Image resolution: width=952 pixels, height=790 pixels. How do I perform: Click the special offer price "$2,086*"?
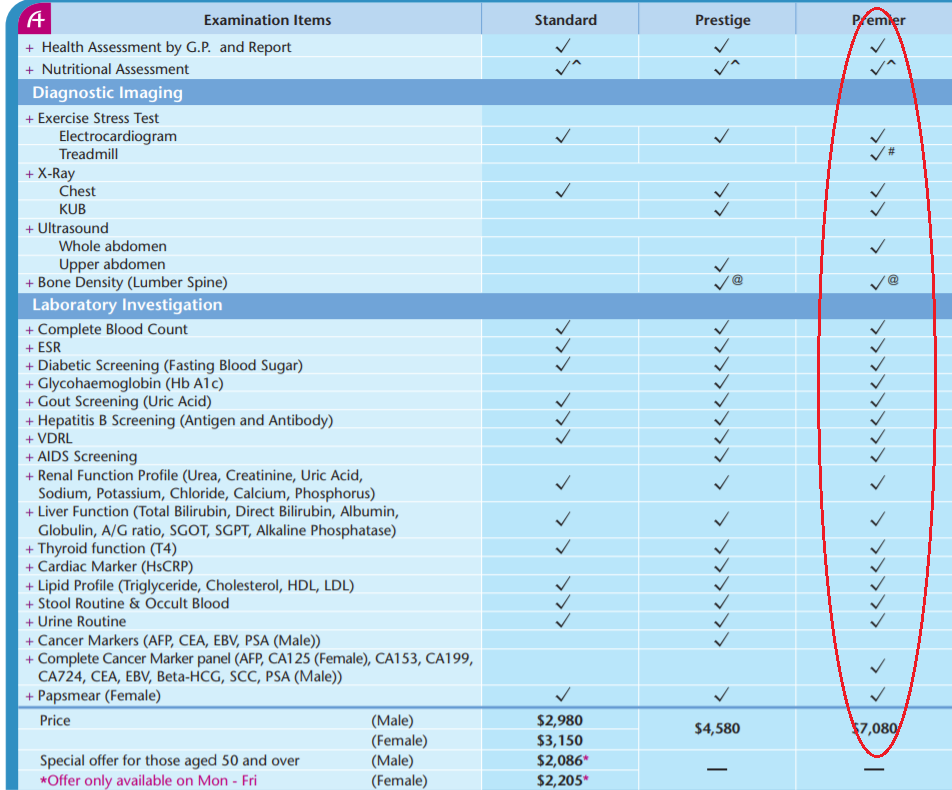point(562,761)
